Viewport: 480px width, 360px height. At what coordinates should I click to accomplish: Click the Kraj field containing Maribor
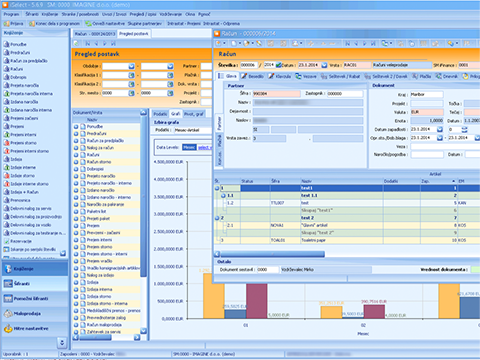(427, 95)
